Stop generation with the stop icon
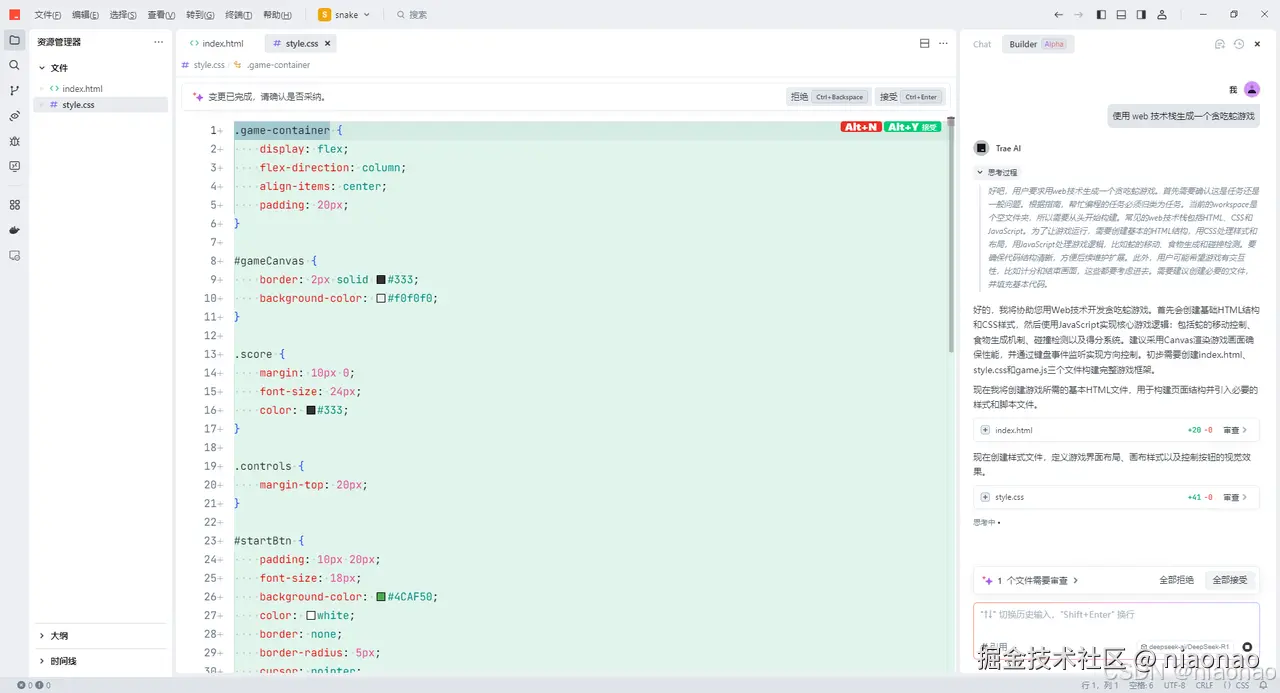1280x693 pixels. point(1247,647)
